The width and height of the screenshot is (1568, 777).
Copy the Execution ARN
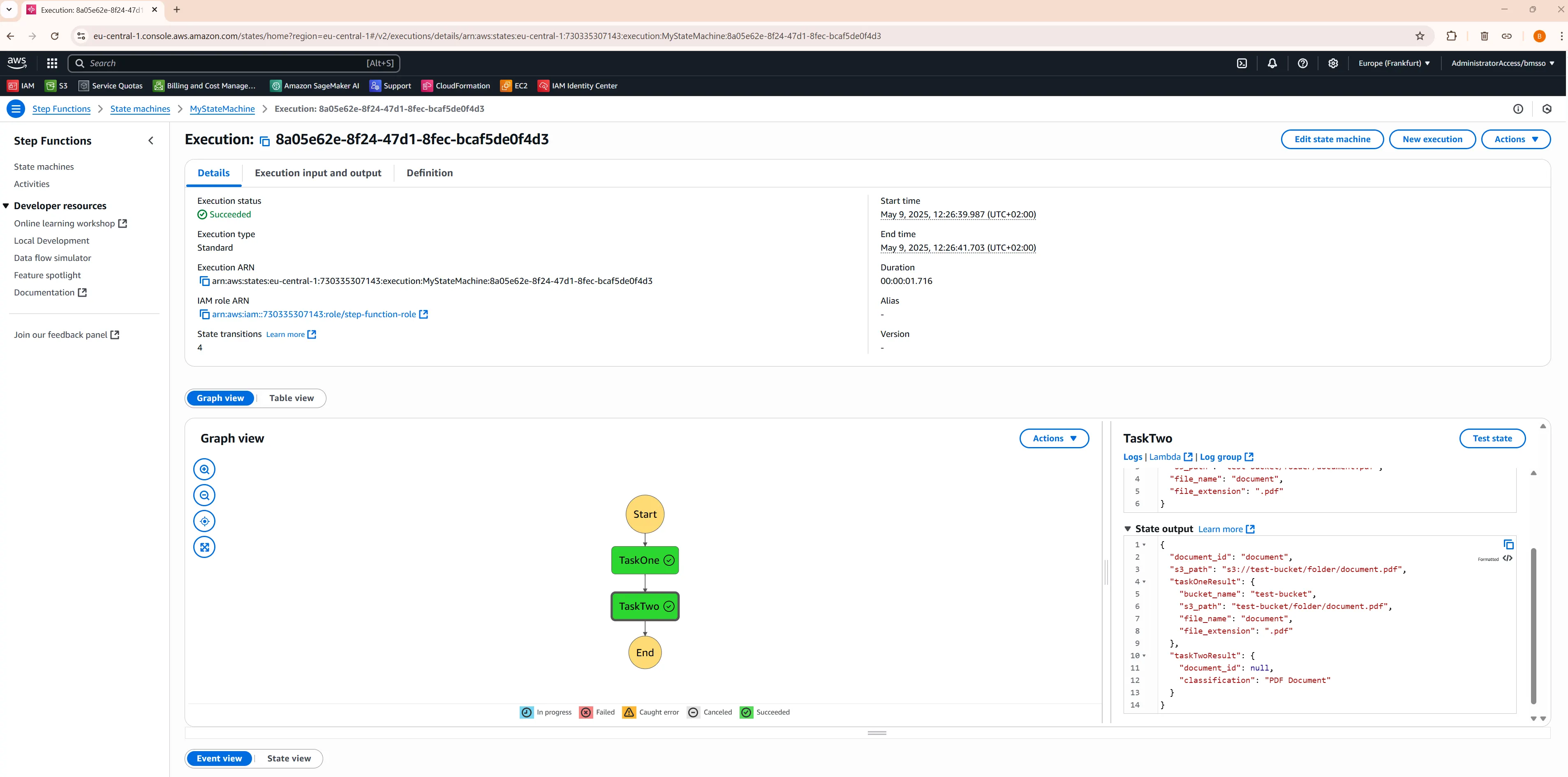pyautogui.click(x=204, y=281)
